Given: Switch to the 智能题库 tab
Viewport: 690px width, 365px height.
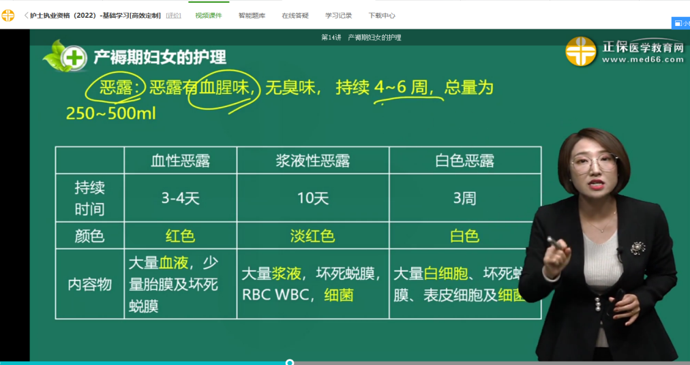Looking at the screenshot, I should tap(252, 15).
